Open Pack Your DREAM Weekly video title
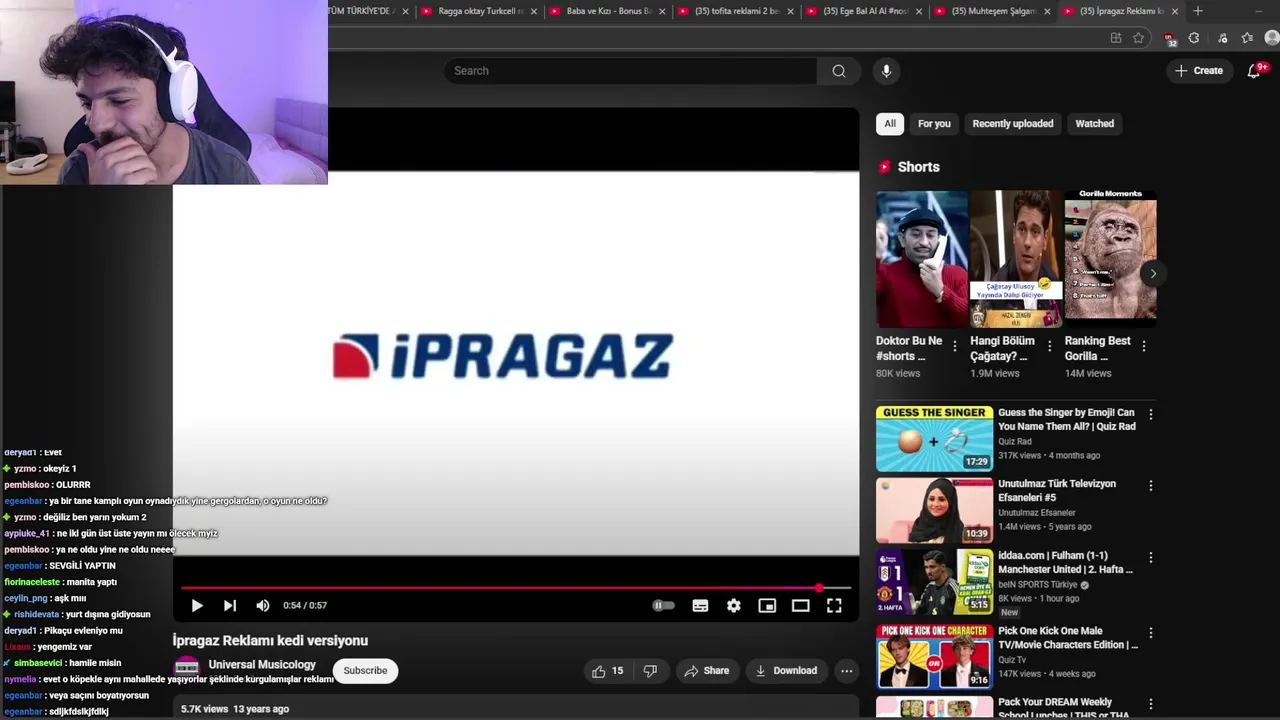The image size is (1280, 720). [x=1065, y=708]
